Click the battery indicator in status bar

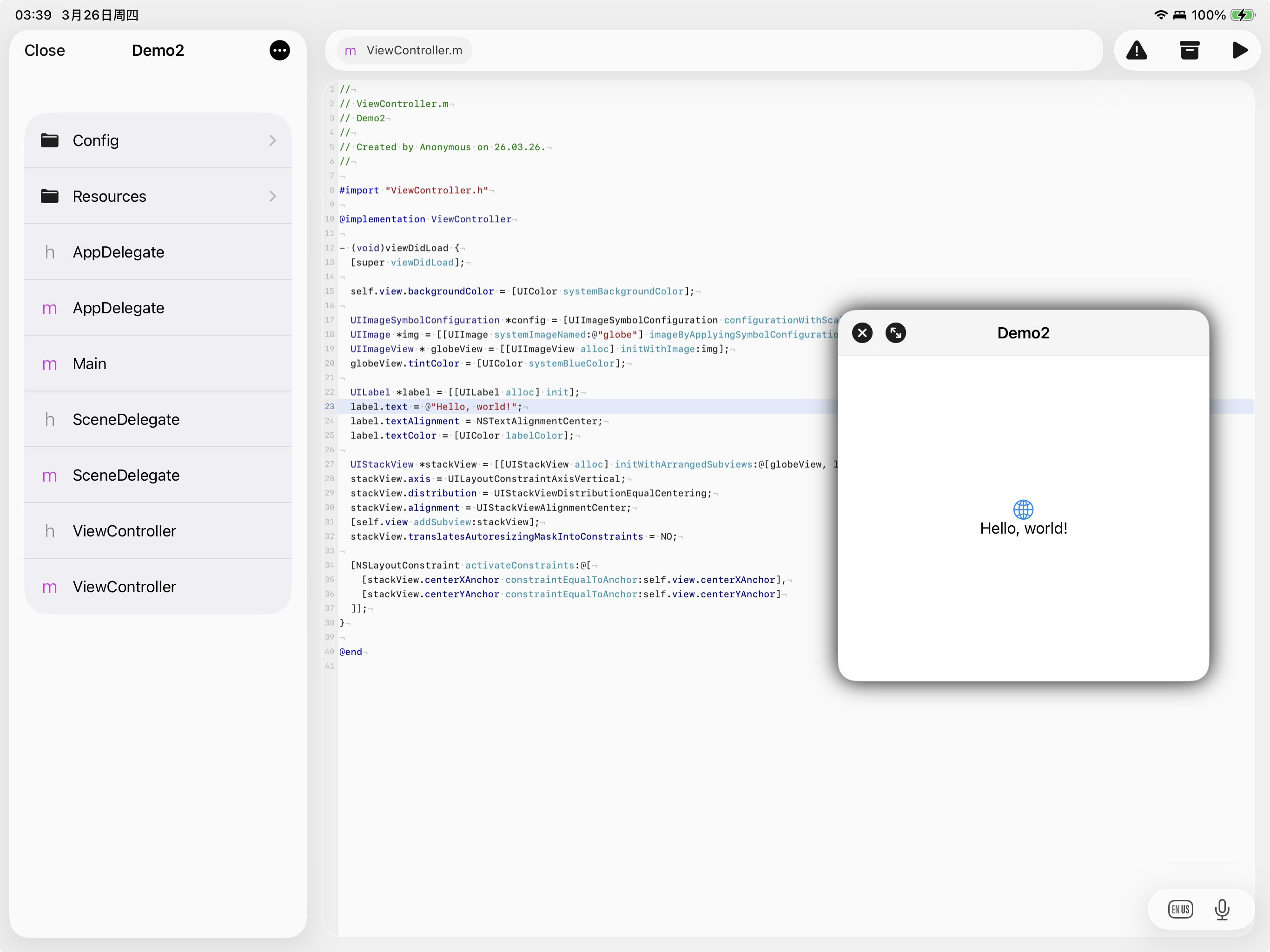1243,15
